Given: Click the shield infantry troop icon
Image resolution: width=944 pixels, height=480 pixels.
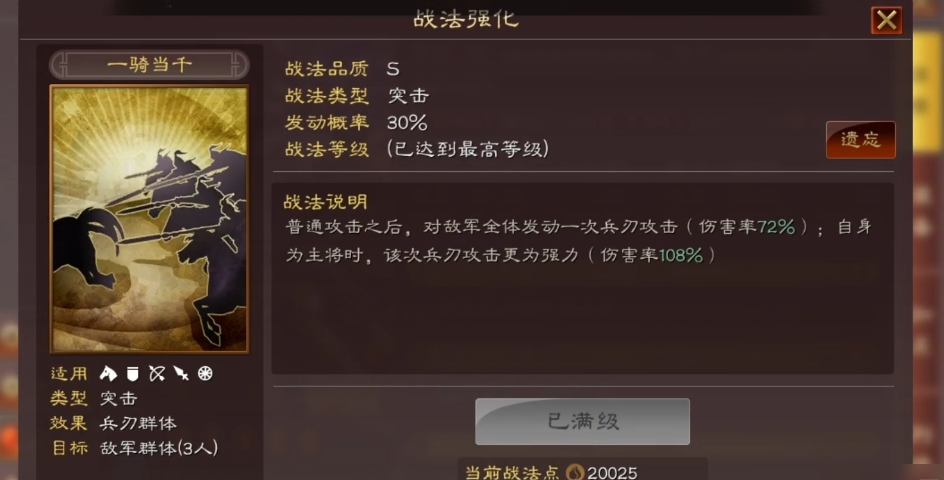Looking at the screenshot, I should [x=132, y=374].
